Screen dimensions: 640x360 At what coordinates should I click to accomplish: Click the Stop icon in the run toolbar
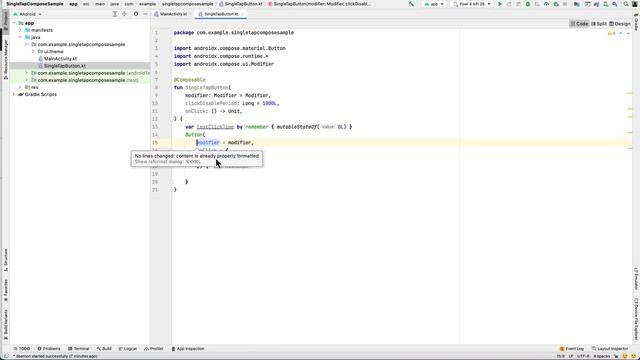(565, 4)
